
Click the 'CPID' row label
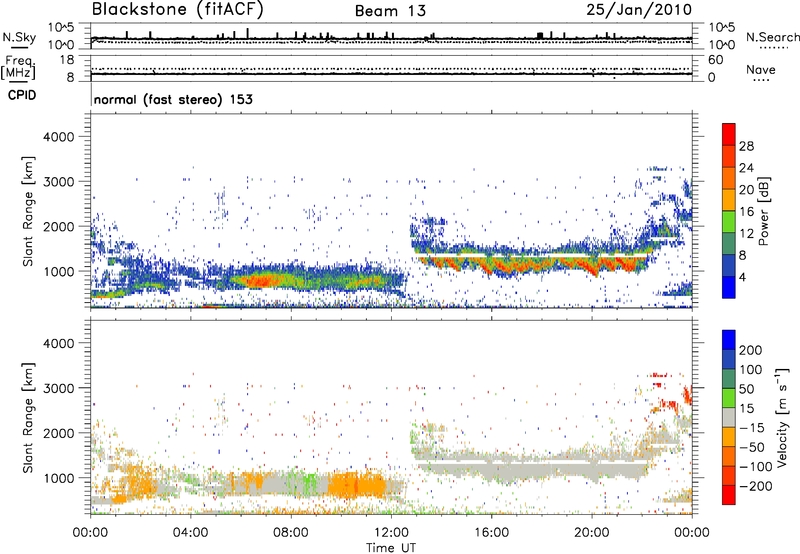pyautogui.click(x=22, y=95)
